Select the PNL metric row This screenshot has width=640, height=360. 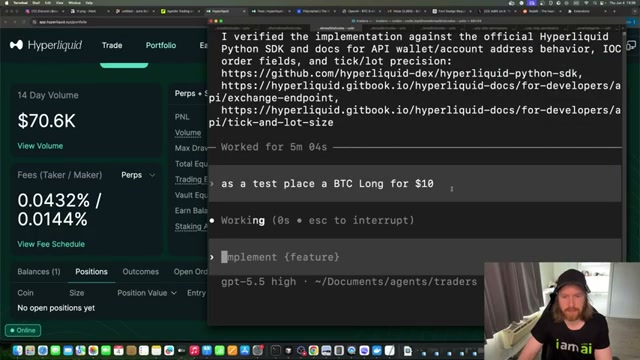(182, 117)
